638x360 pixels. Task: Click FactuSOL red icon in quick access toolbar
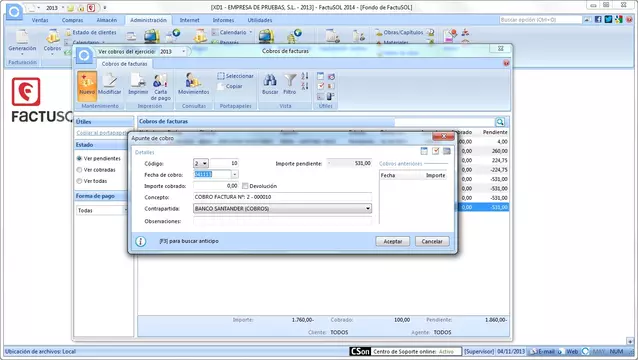coord(91,8)
